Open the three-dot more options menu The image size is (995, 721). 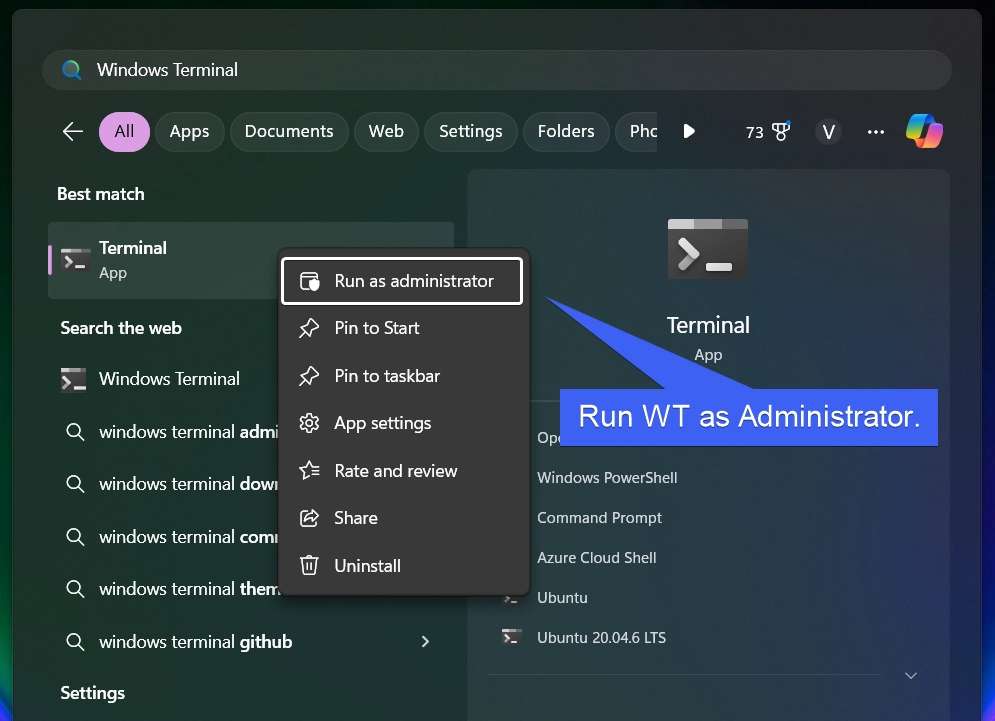(x=876, y=132)
